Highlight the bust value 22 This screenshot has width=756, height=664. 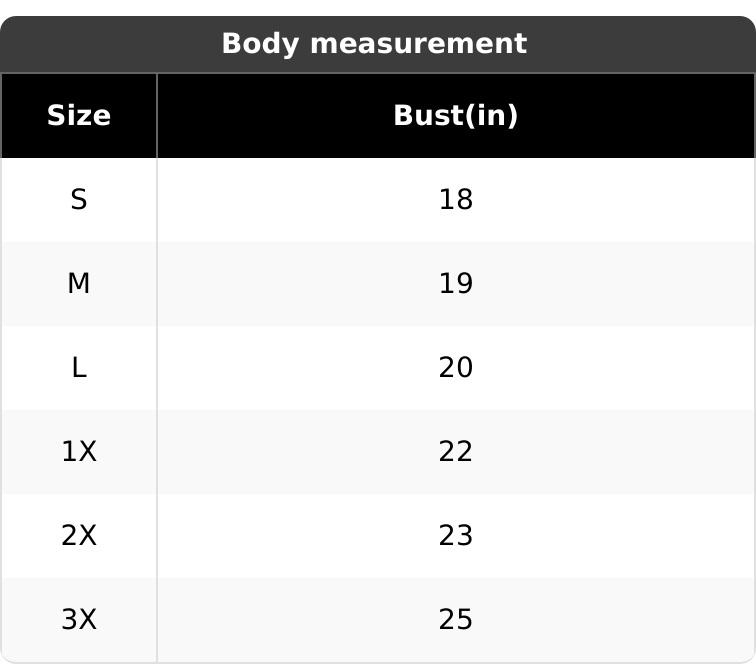pyautogui.click(x=455, y=452)
